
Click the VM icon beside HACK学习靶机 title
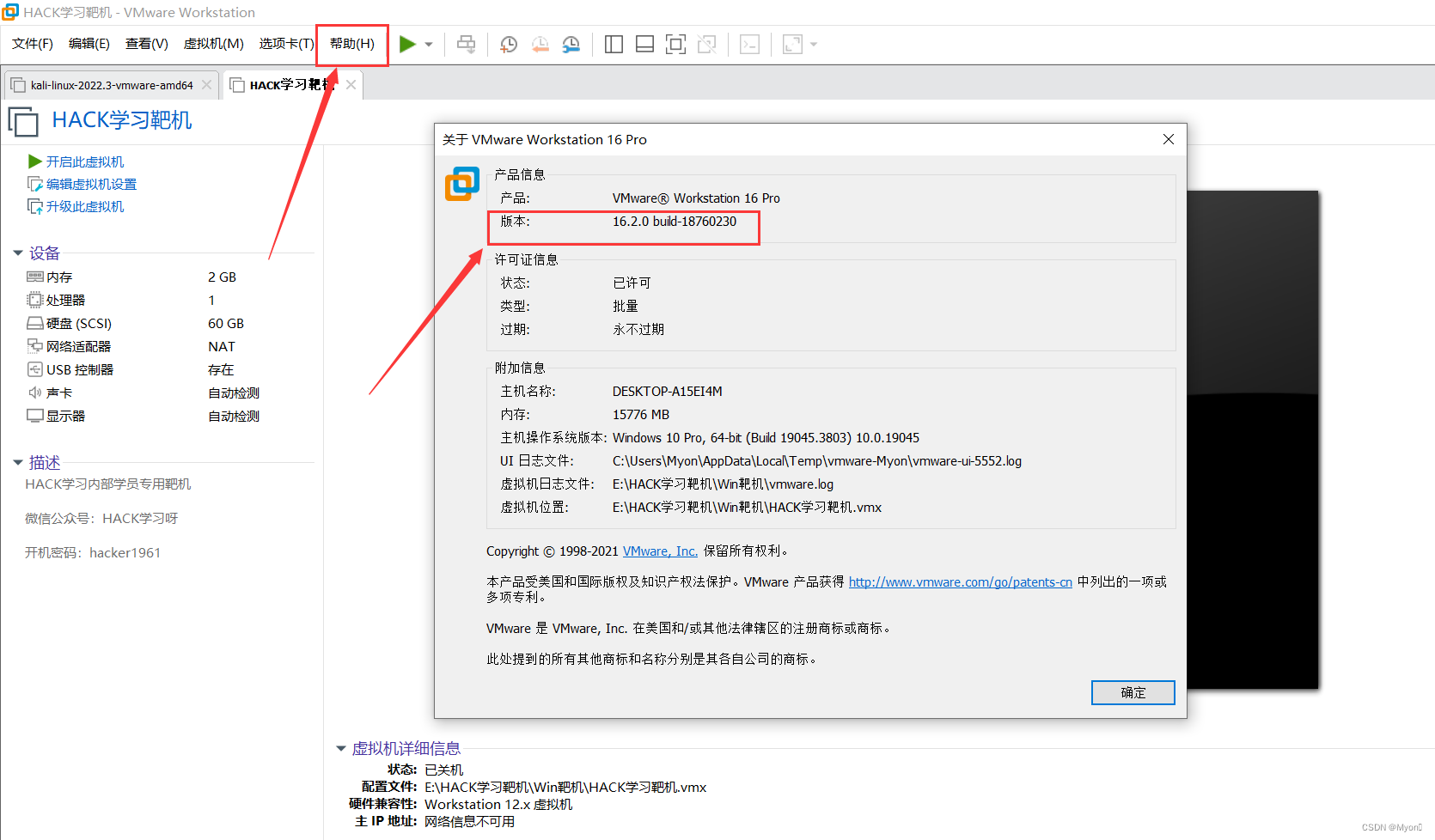23,121
